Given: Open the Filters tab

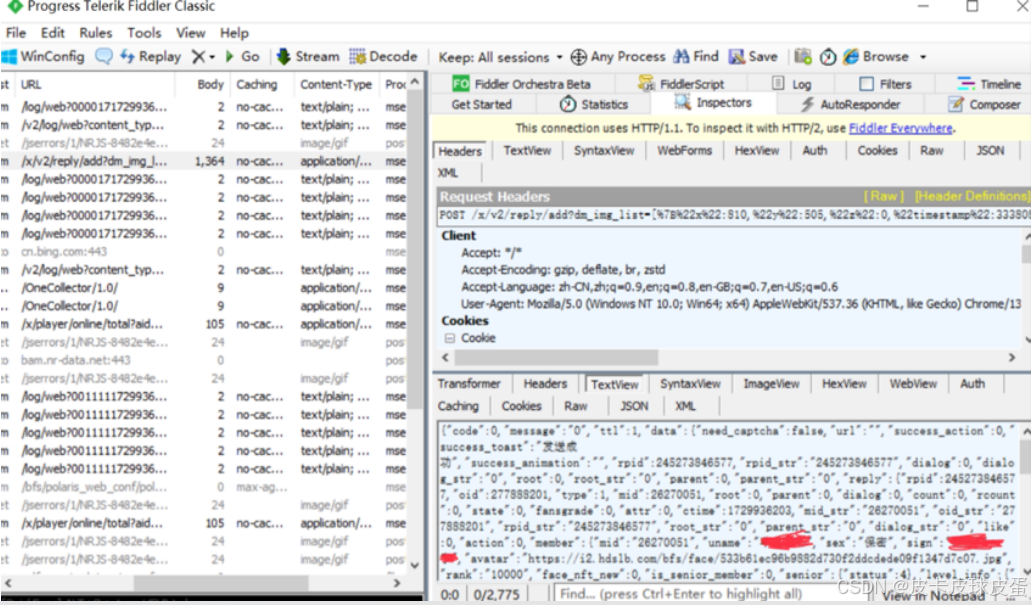Looking at the screenshot, I should pos(885,84).
